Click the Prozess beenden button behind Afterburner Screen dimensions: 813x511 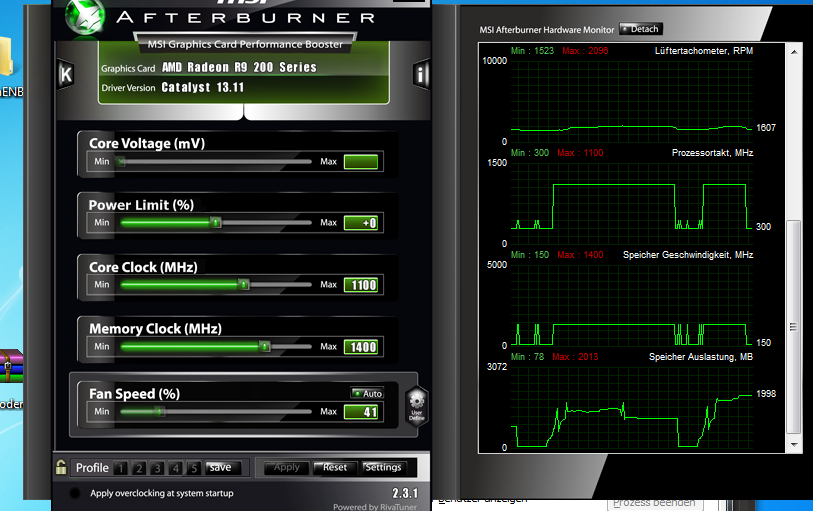[x=654, y=504]
